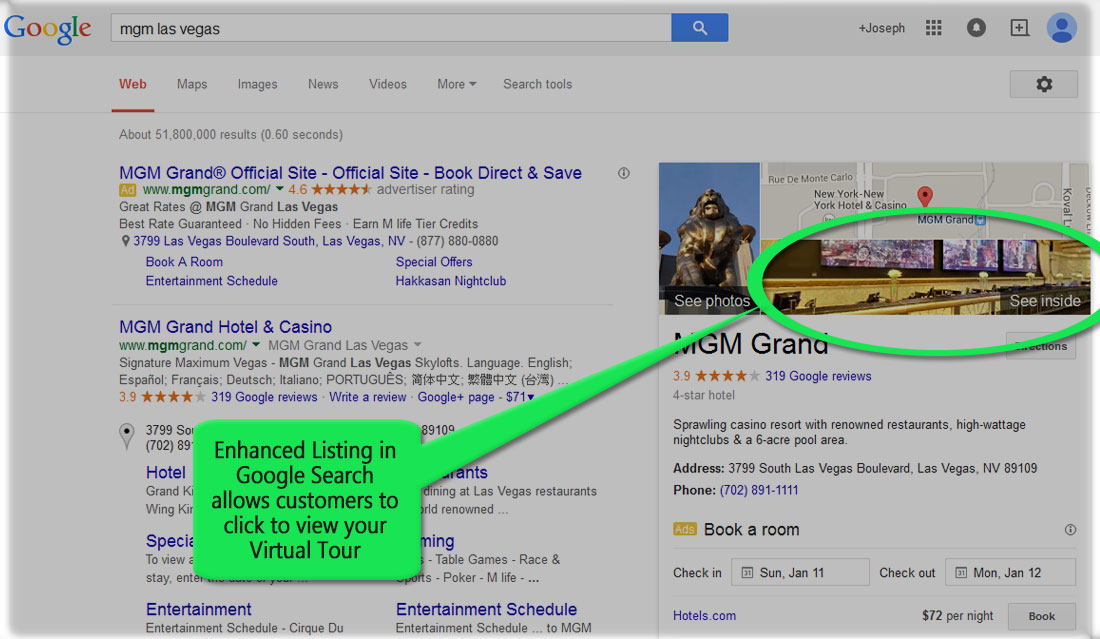The height and width of the screenshot is (639, 1100).
Task: Open the account profile avatar
Action: pyautogui.click(x=1061, y=28)
